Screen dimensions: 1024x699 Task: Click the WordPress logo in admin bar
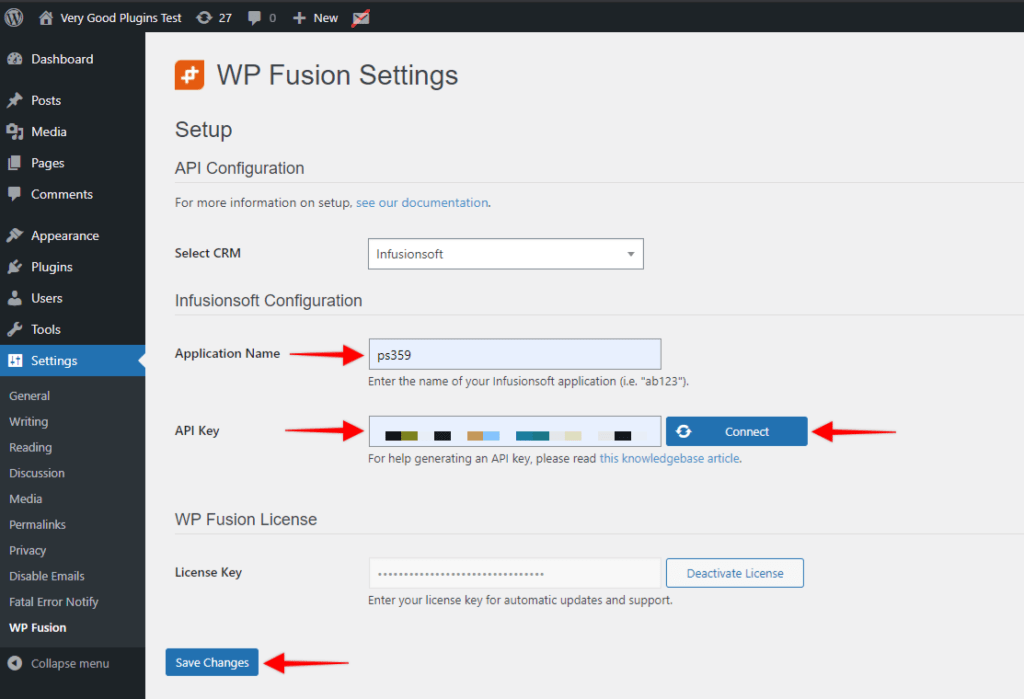(x=13, y=17)
